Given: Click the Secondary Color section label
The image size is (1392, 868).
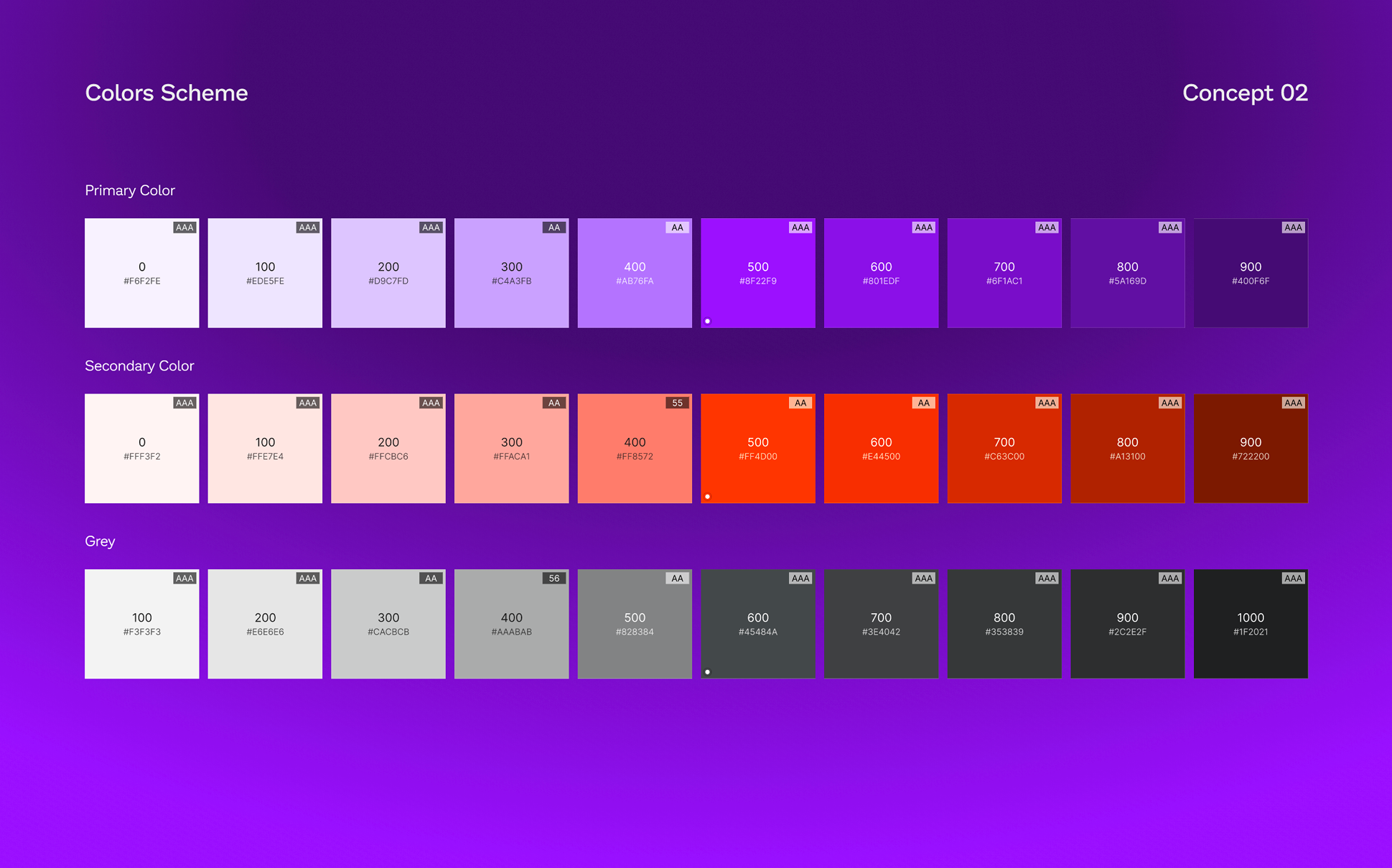Looking at the screenshot, I should (139, 365).
